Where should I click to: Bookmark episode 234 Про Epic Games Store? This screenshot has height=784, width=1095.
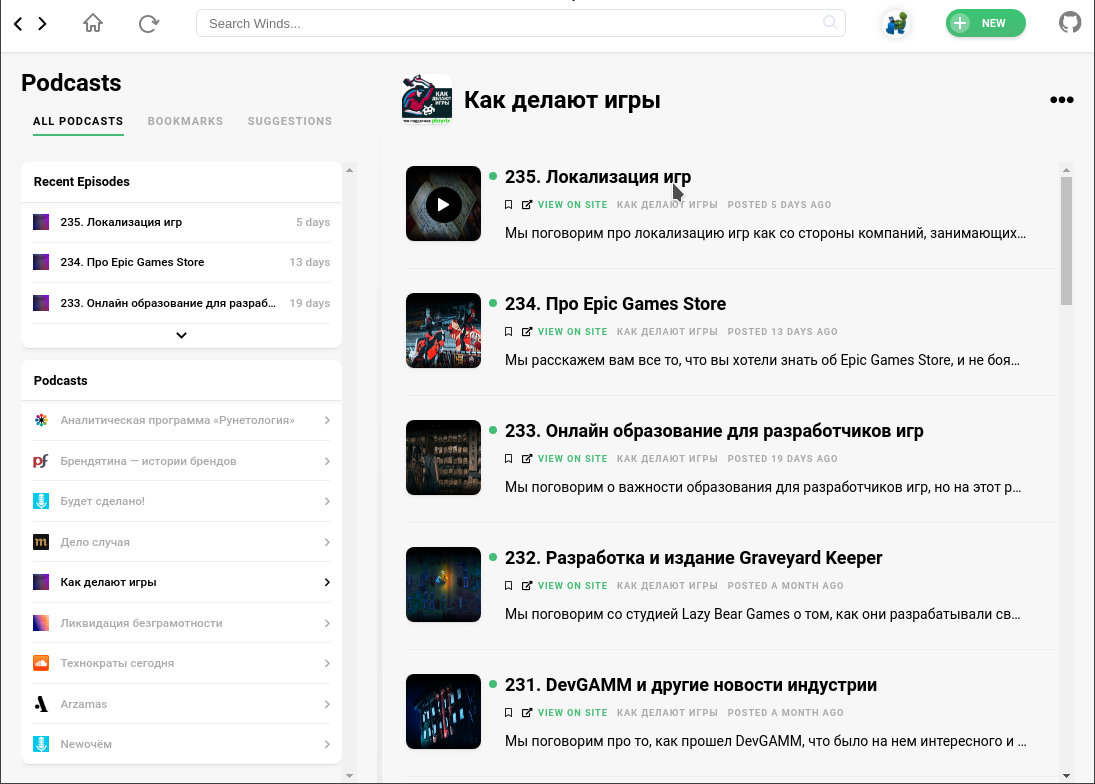508,332
